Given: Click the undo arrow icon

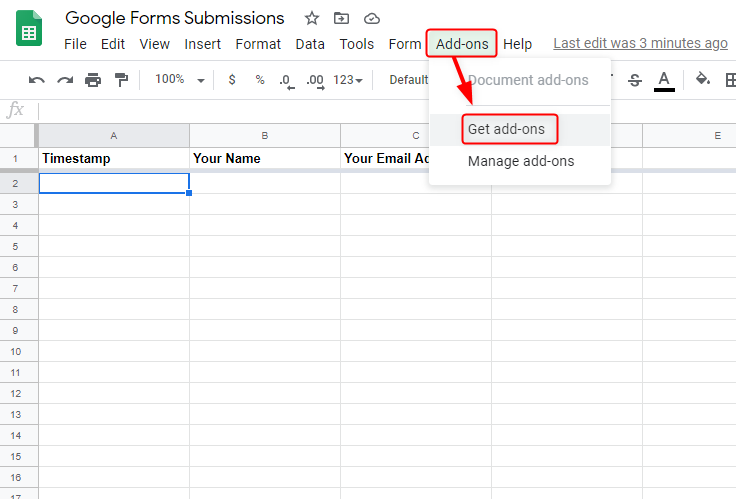Looking at the screenshot, I should 37,80.
